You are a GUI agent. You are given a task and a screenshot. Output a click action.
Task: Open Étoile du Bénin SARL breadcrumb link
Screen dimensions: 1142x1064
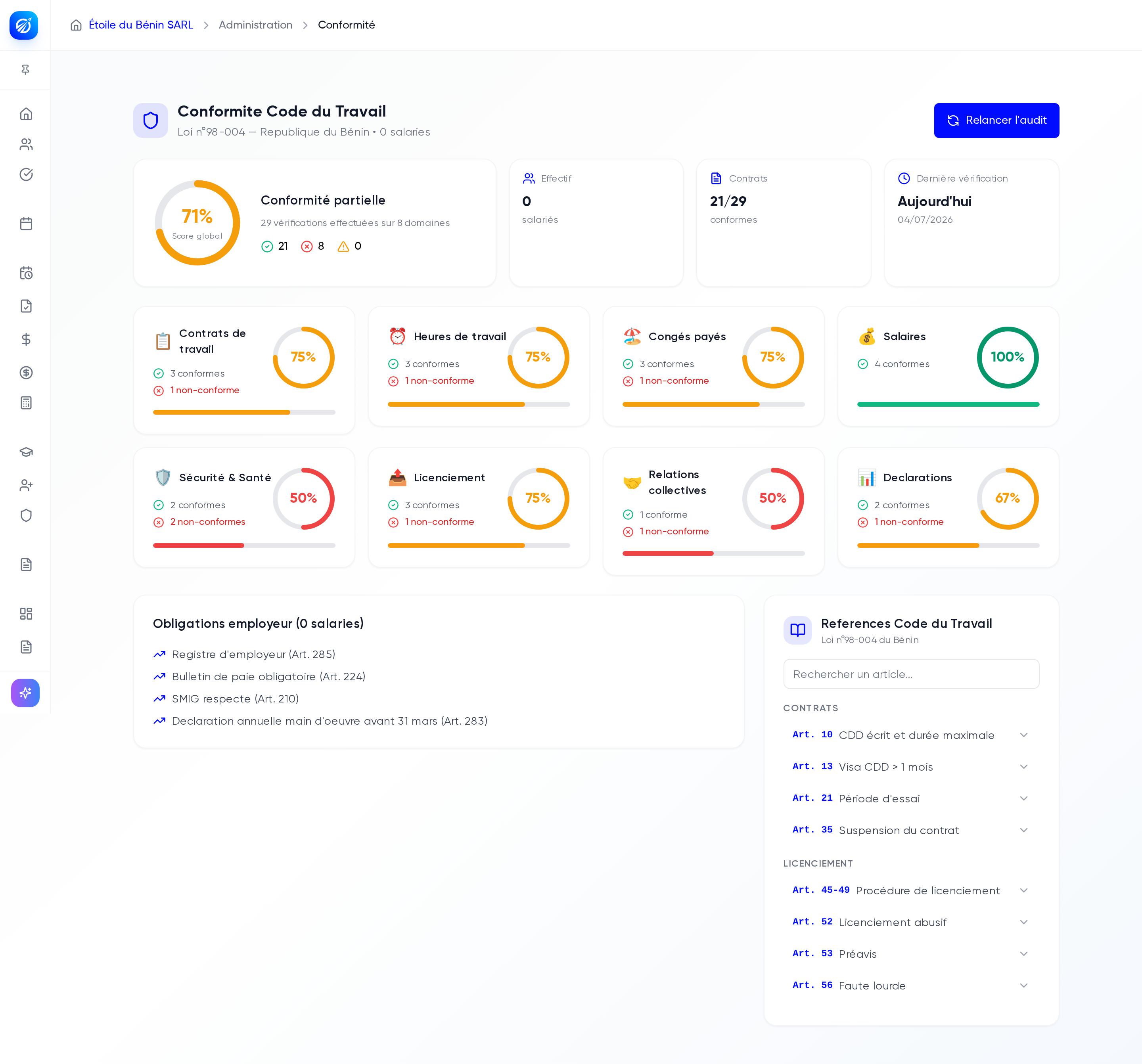141,25
